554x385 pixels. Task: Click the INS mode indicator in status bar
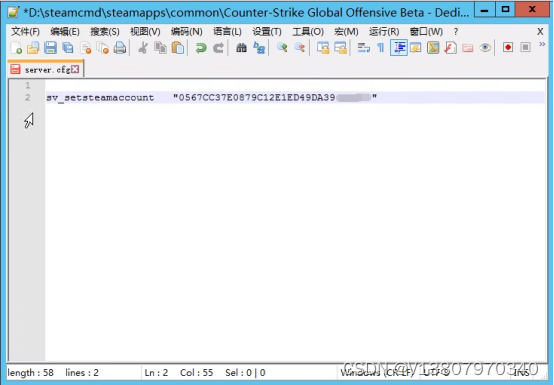(521, 373)
